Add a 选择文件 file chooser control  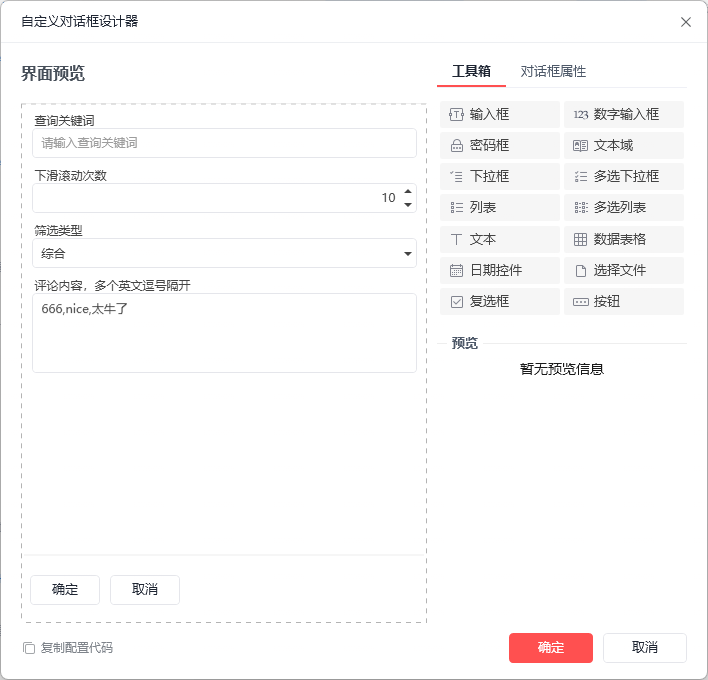(624, 270)
